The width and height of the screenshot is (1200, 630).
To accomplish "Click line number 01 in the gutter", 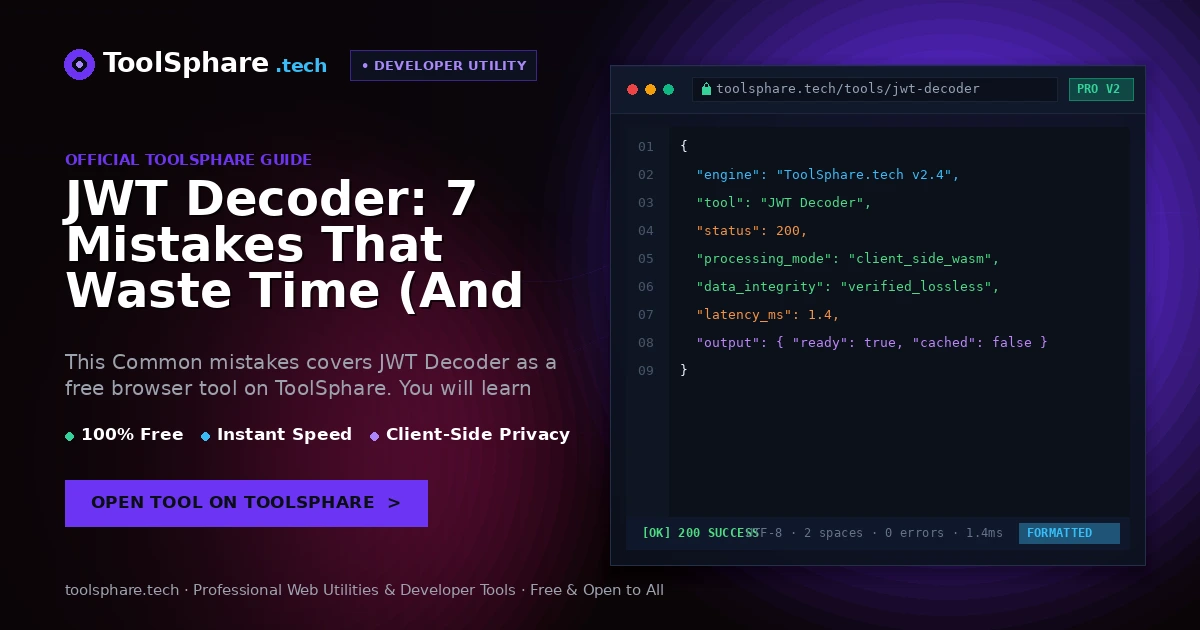I will click(646, 146).
